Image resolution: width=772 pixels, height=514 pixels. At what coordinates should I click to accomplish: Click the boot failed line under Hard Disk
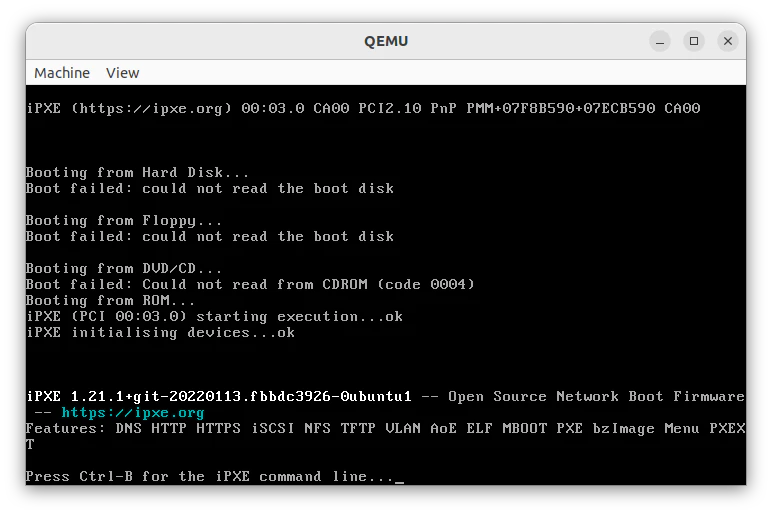210,189
